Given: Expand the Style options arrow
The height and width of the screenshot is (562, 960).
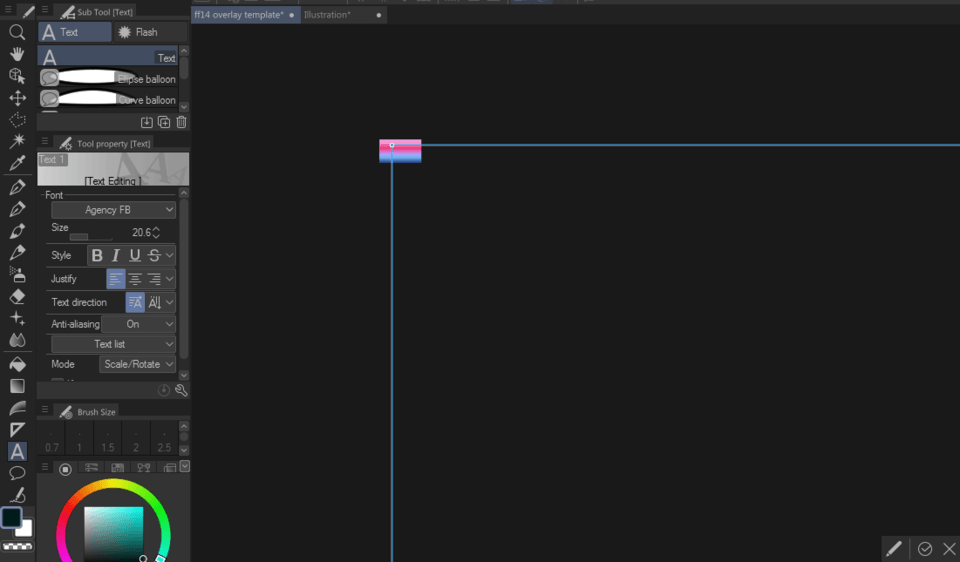Looking at the screenshot, I should point(170,255).
